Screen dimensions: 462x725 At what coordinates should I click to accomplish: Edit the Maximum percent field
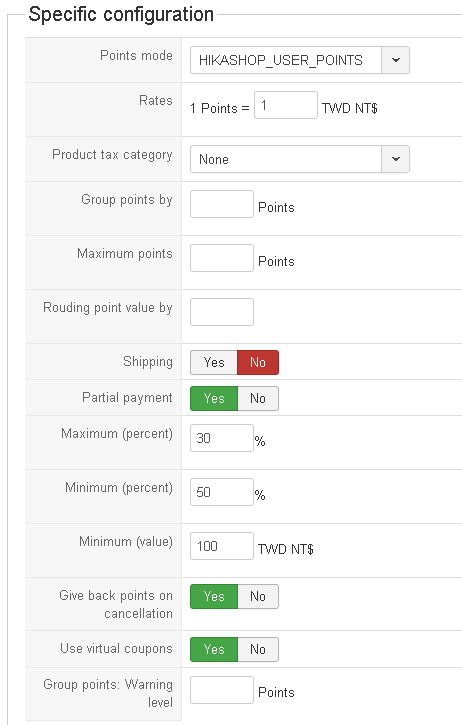pyautogui.click(x=222, y=438)
